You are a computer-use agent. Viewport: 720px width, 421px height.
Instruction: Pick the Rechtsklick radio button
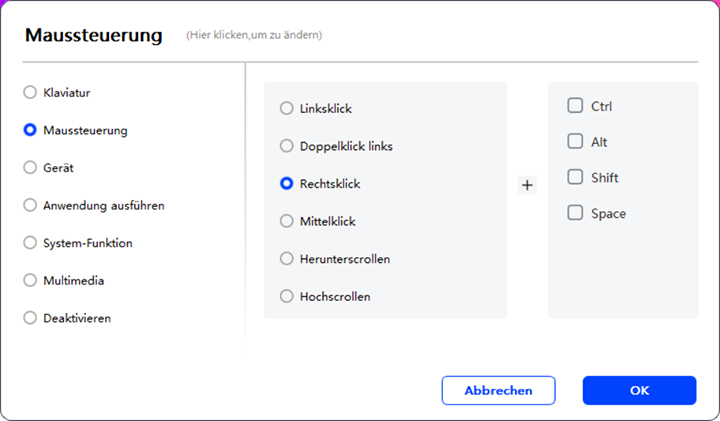287,184
